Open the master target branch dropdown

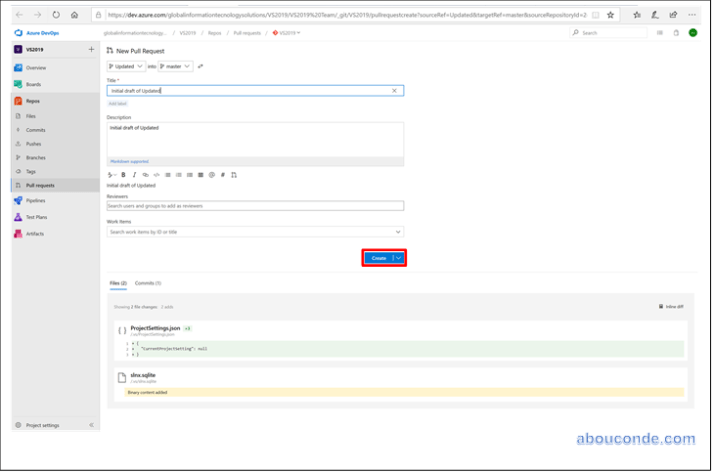coord(175,66)
